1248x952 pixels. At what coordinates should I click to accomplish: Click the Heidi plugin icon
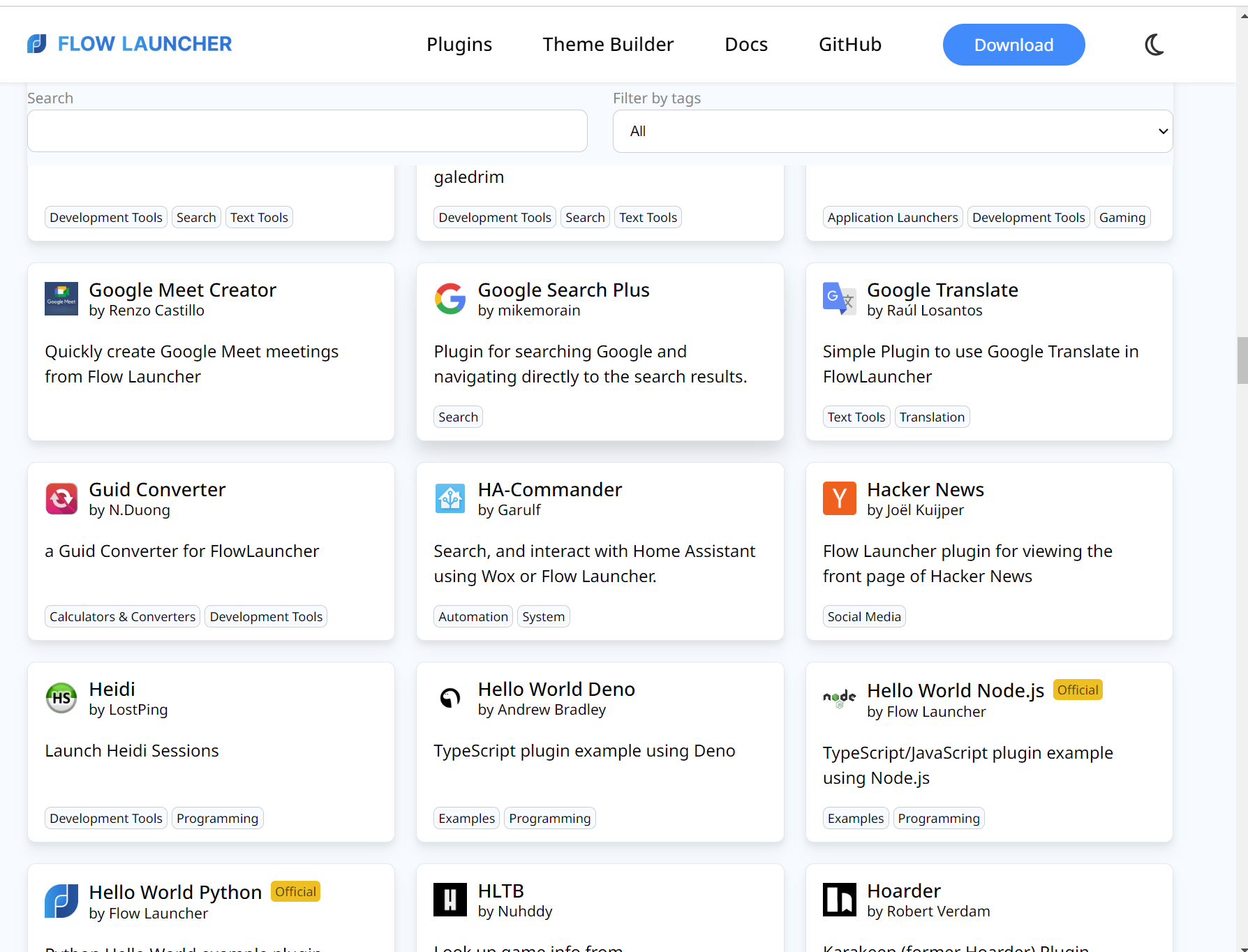(61, 698)
